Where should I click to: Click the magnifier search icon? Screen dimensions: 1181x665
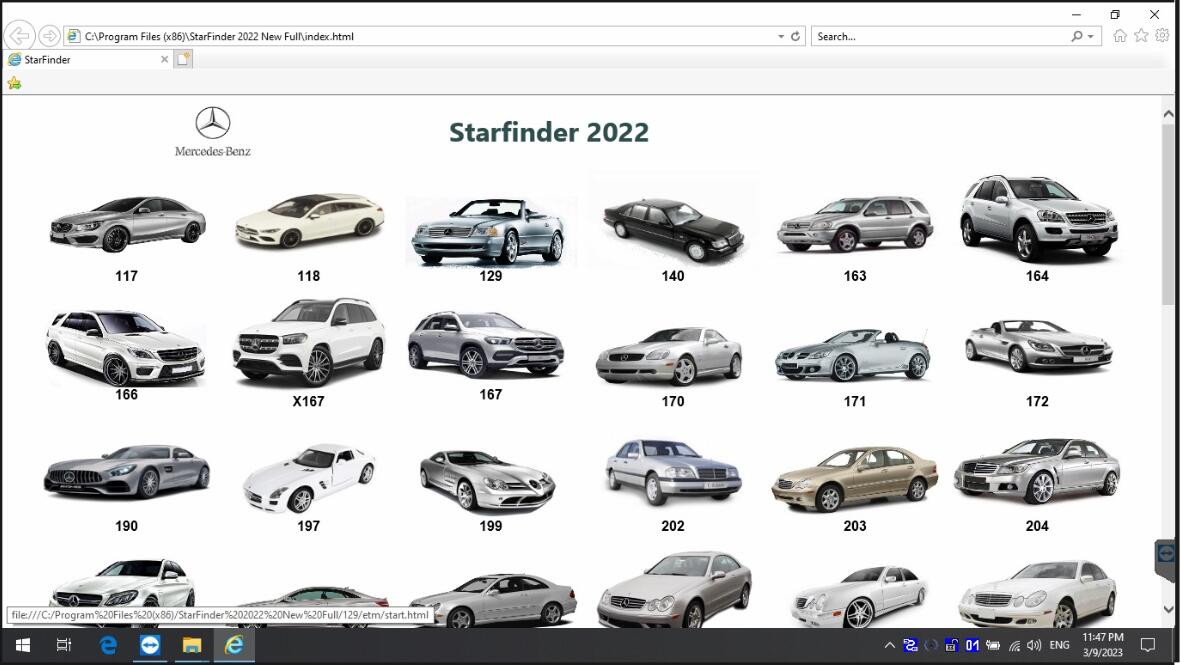point(1077,36)
